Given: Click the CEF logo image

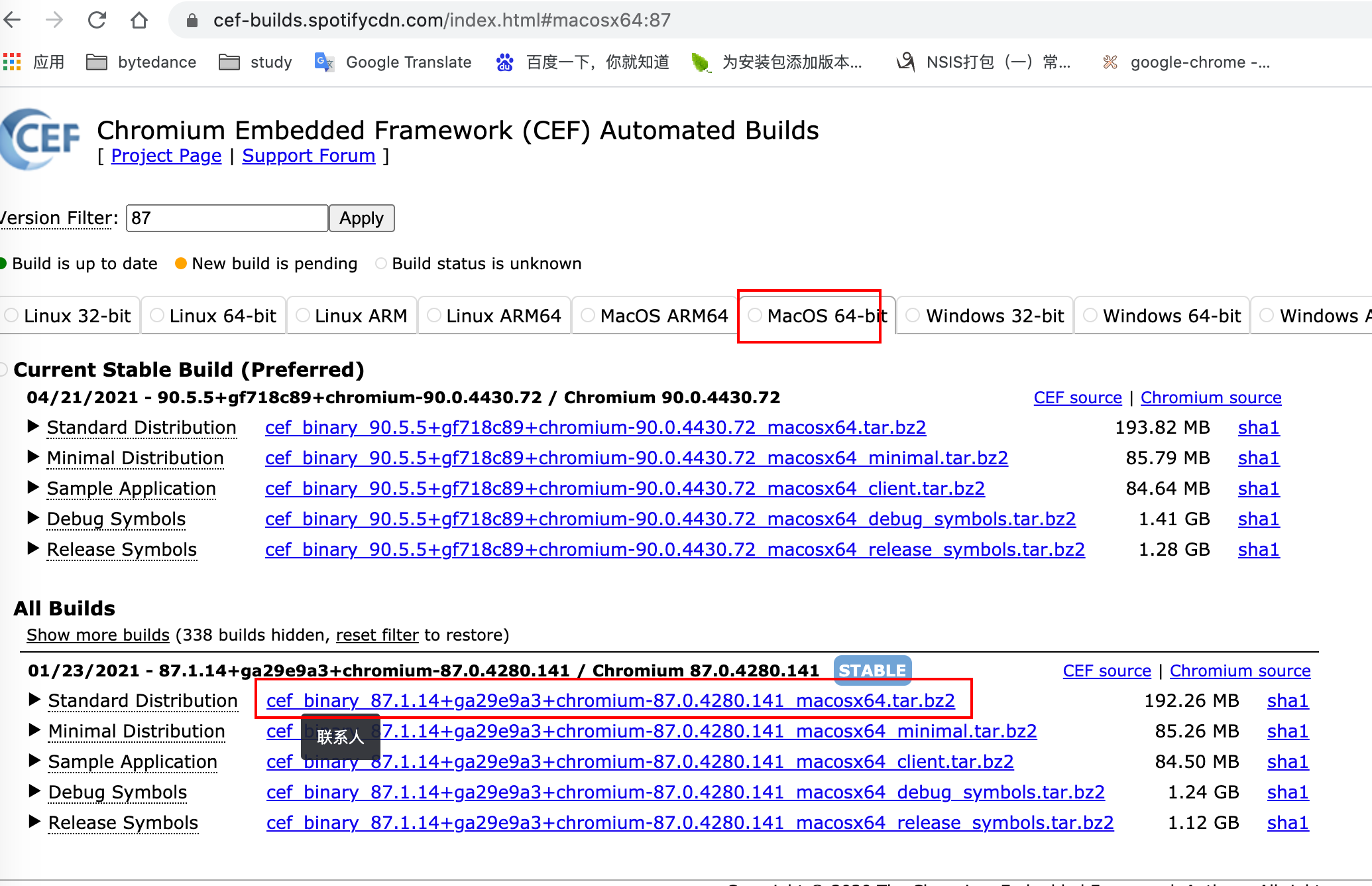Looking at the screenshot, I should 40,139.
